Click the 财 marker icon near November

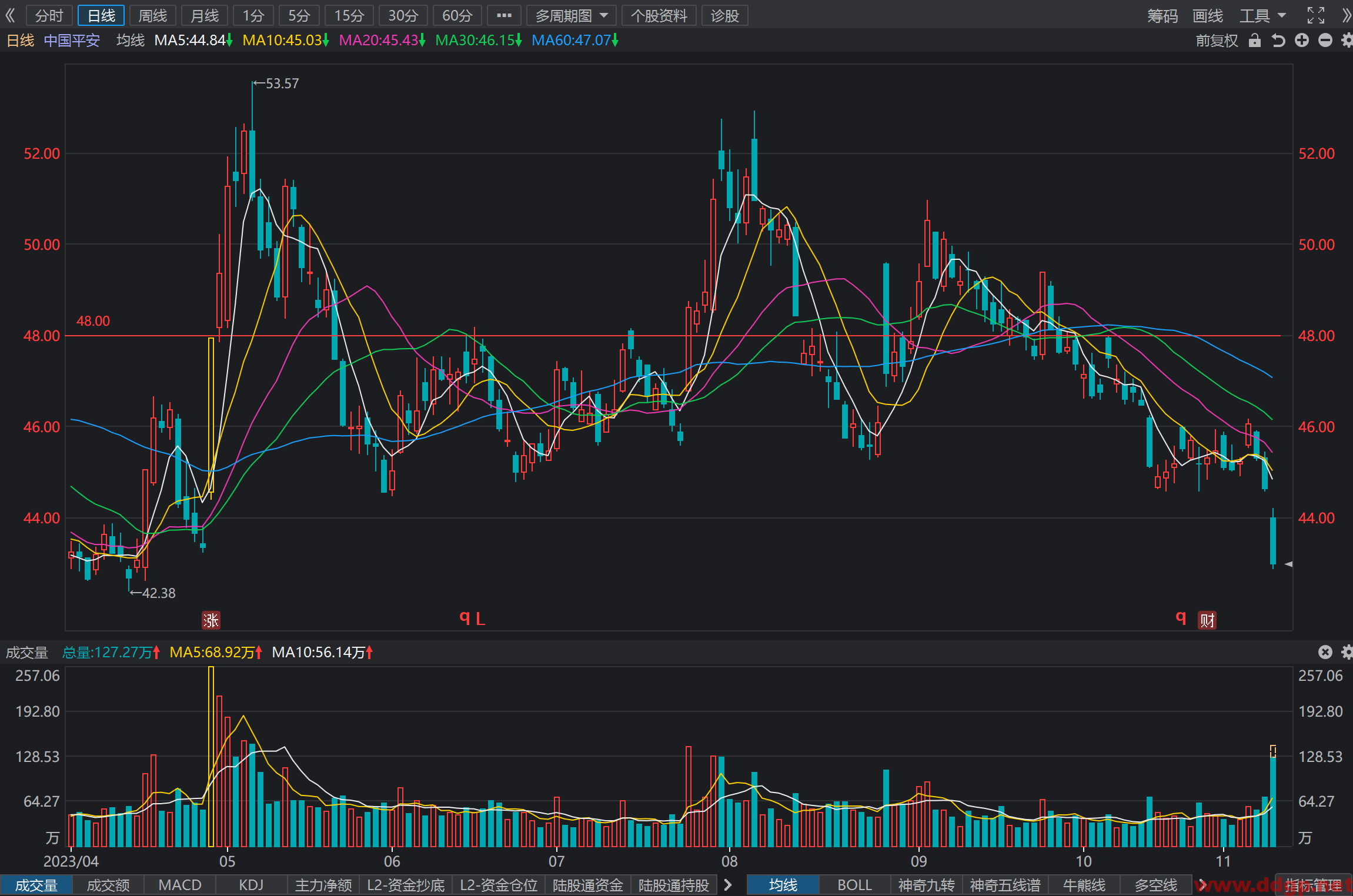click(x=1207, y=620)
